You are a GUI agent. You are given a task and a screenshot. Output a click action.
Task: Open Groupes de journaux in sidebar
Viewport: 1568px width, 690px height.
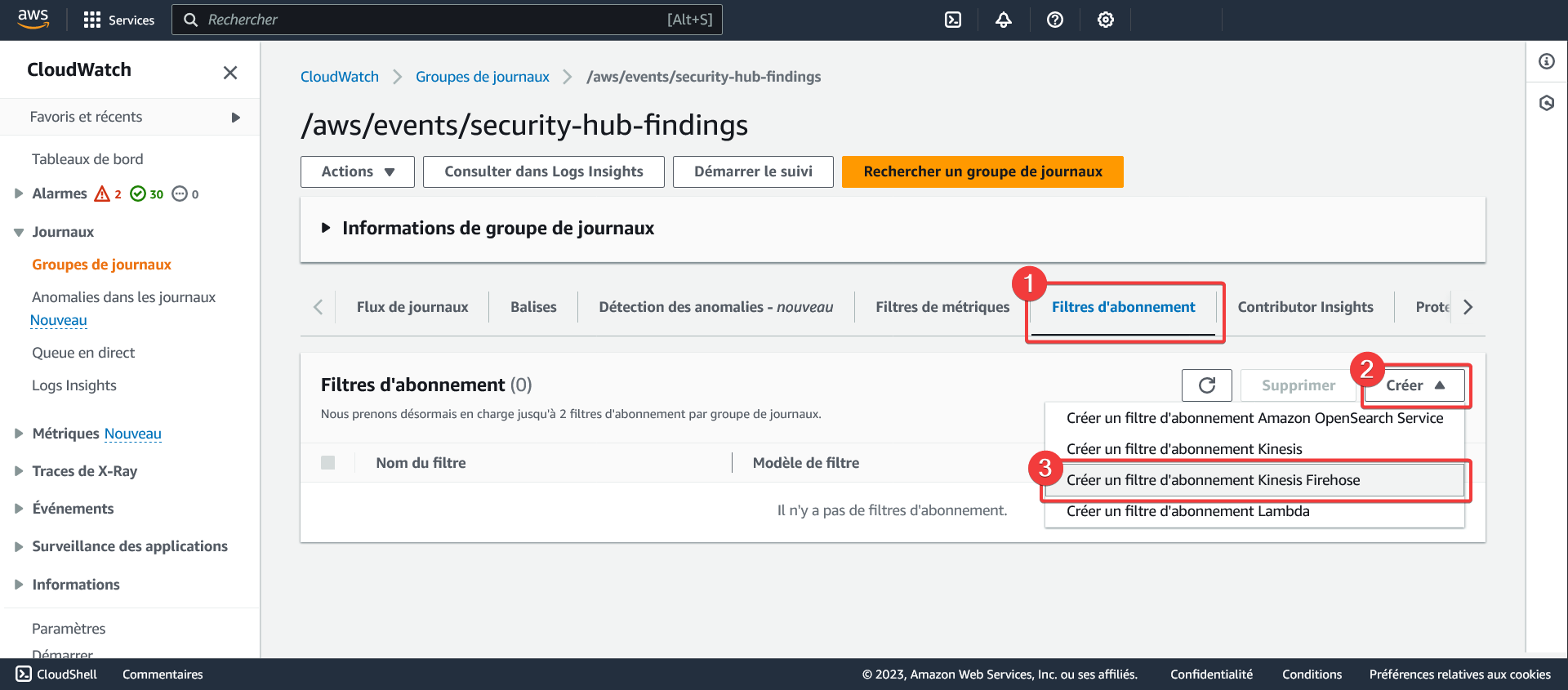click(x=101, y=265)
